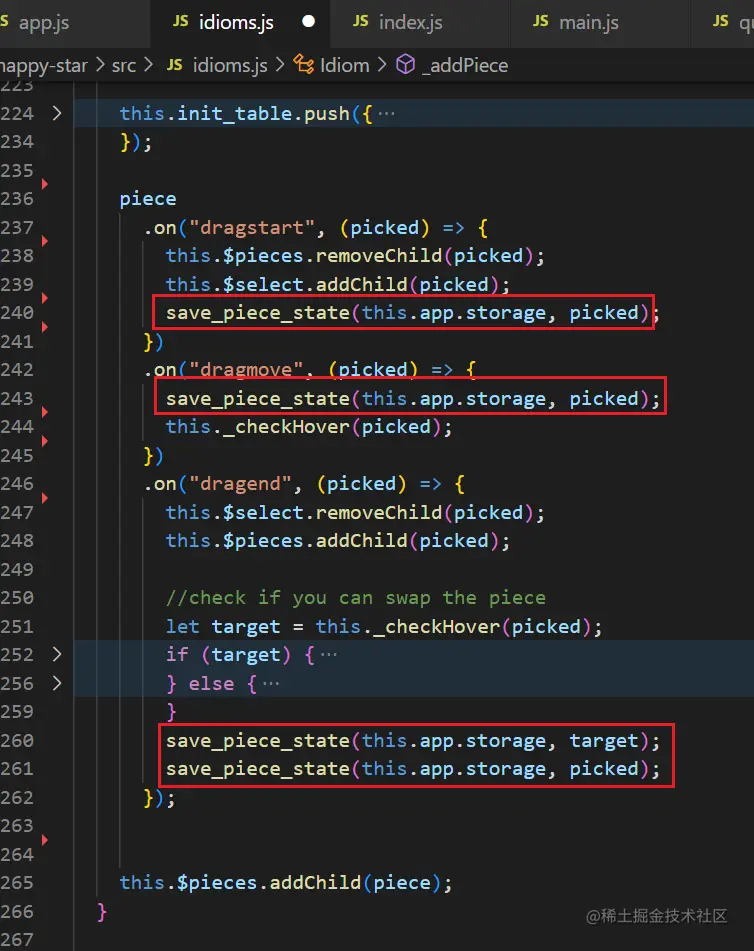Expand the folded else block at line 256
The image size is (754, 951).
point(56,684)
